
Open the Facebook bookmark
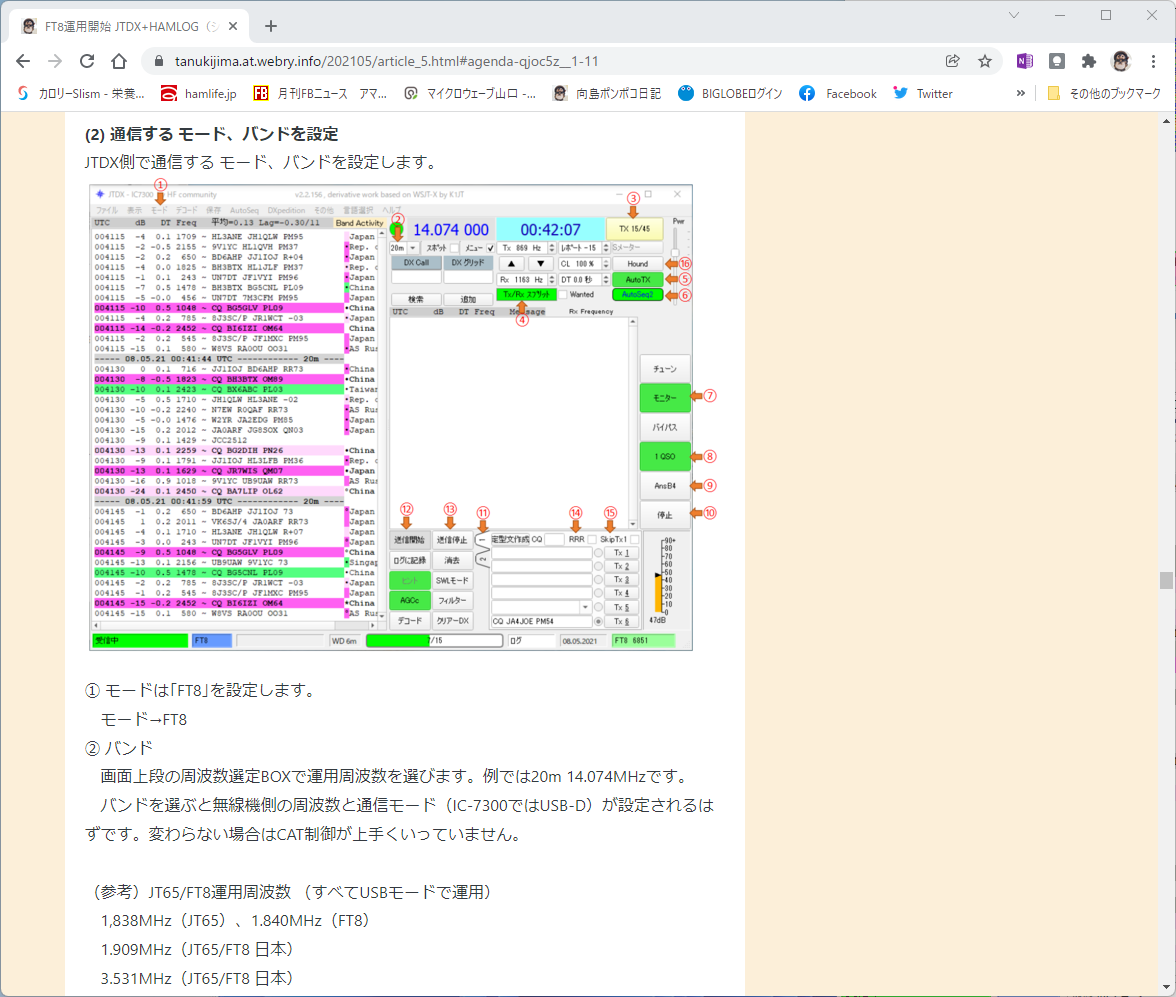pyautogui.click(x=838, y=93)
